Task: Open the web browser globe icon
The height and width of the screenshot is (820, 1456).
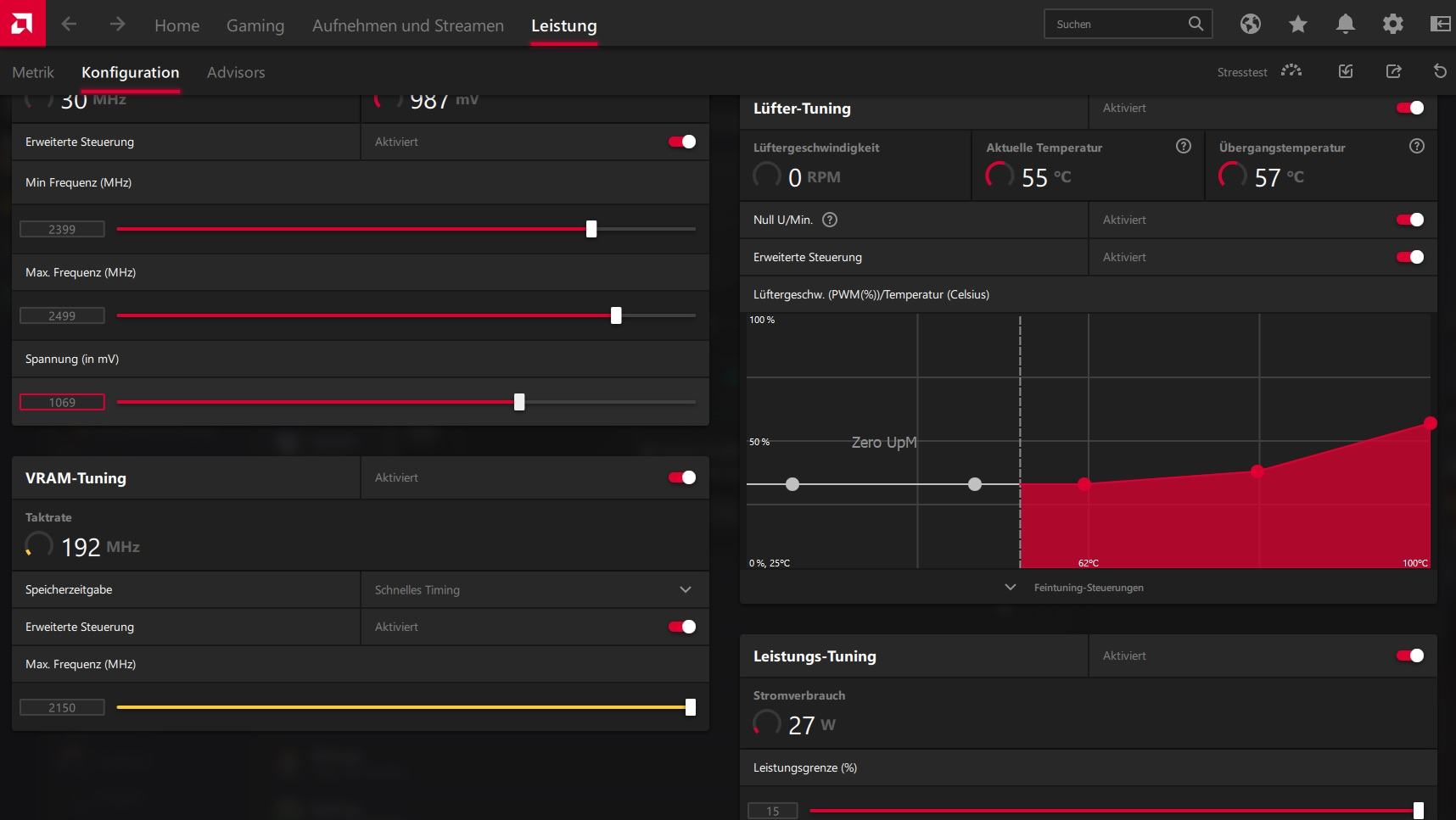Action: (1250, 25)
